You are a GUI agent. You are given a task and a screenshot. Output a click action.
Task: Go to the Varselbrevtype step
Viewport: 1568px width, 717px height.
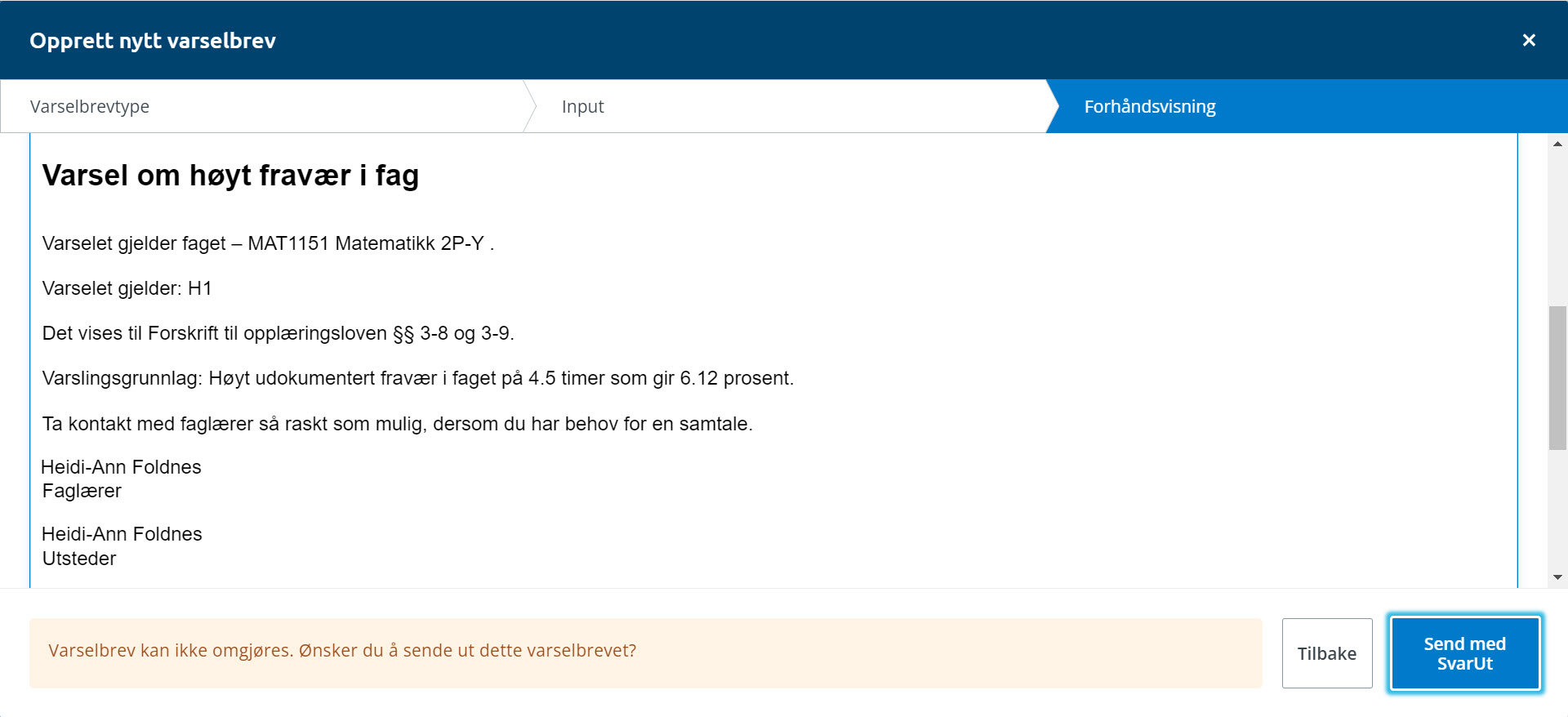point(261,106)
